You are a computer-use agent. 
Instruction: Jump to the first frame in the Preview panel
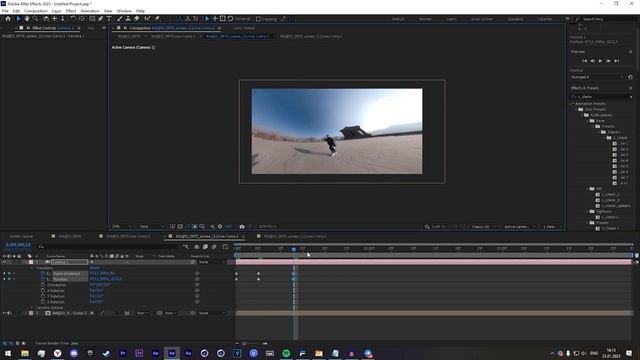(584, 61)
